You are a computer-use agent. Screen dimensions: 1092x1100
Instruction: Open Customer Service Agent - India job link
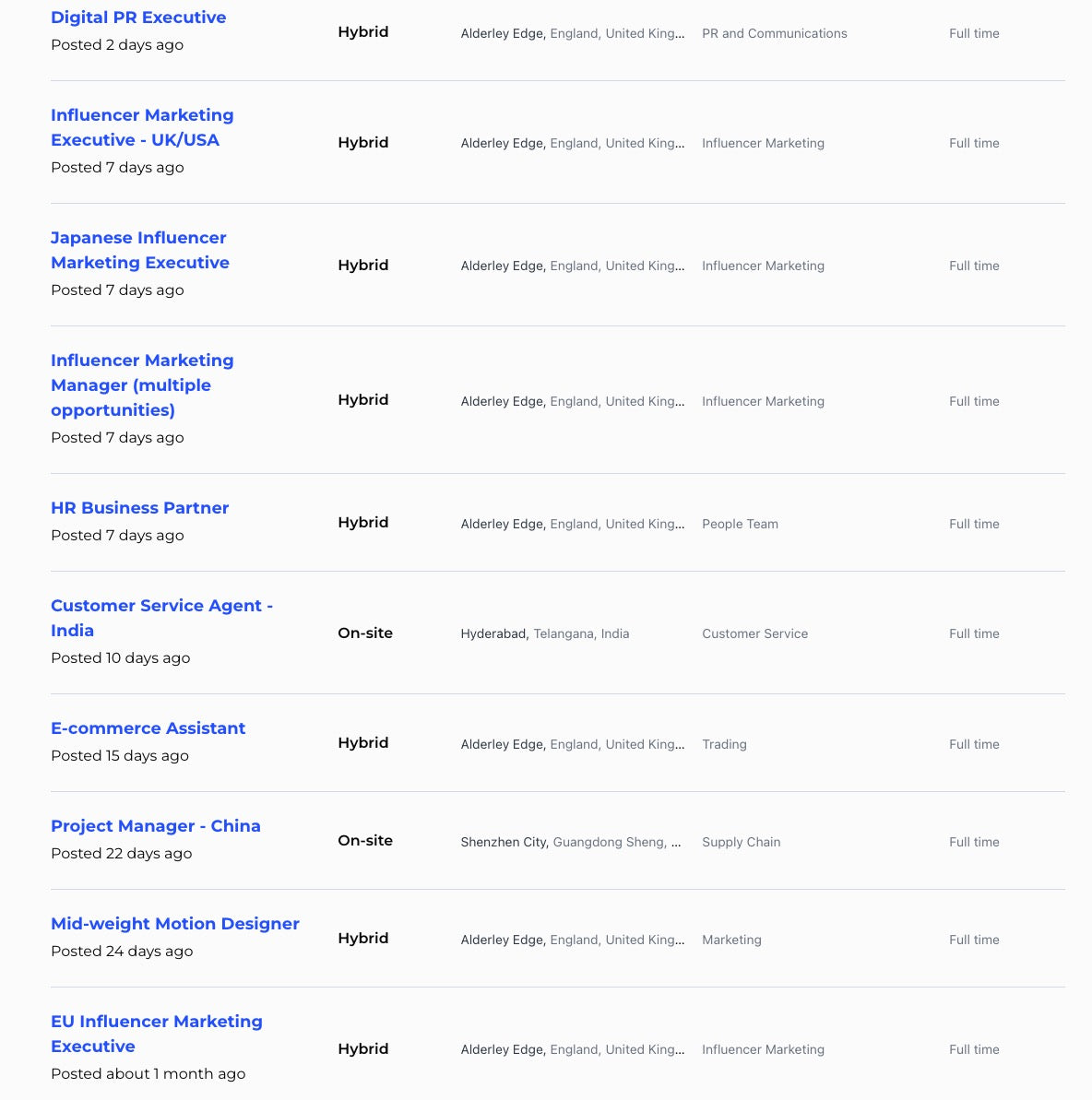(x=161, y=618)
